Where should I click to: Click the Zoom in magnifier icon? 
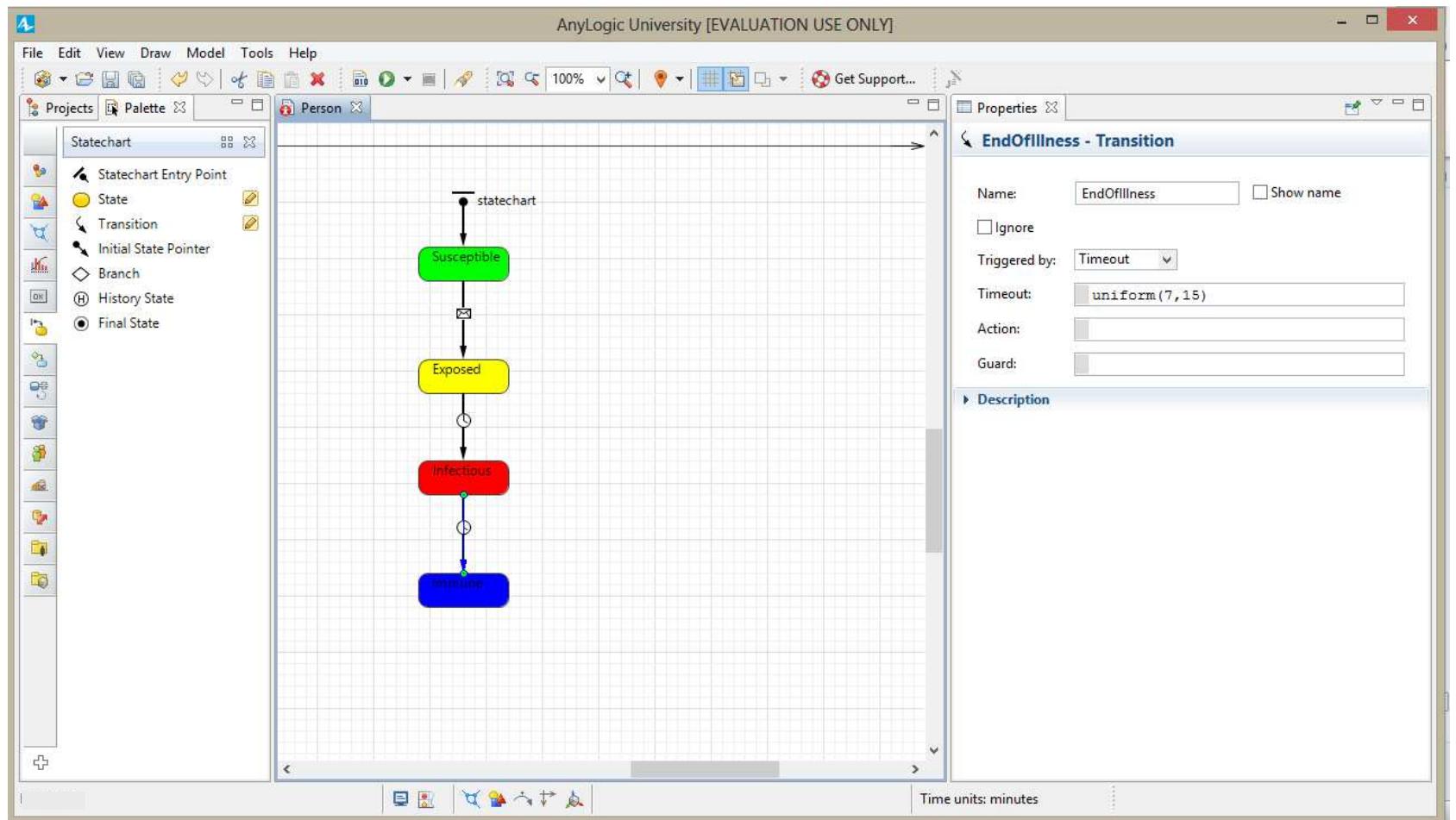click(623, 79)
